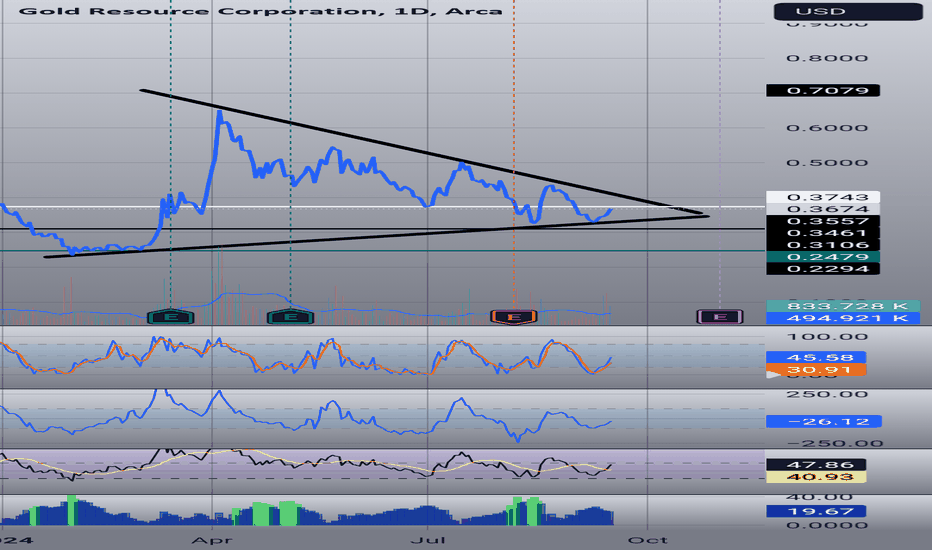Click the 19.67 indicator value label
The height and width of the screenshot is (550, 932).
[x=816, y=511]
